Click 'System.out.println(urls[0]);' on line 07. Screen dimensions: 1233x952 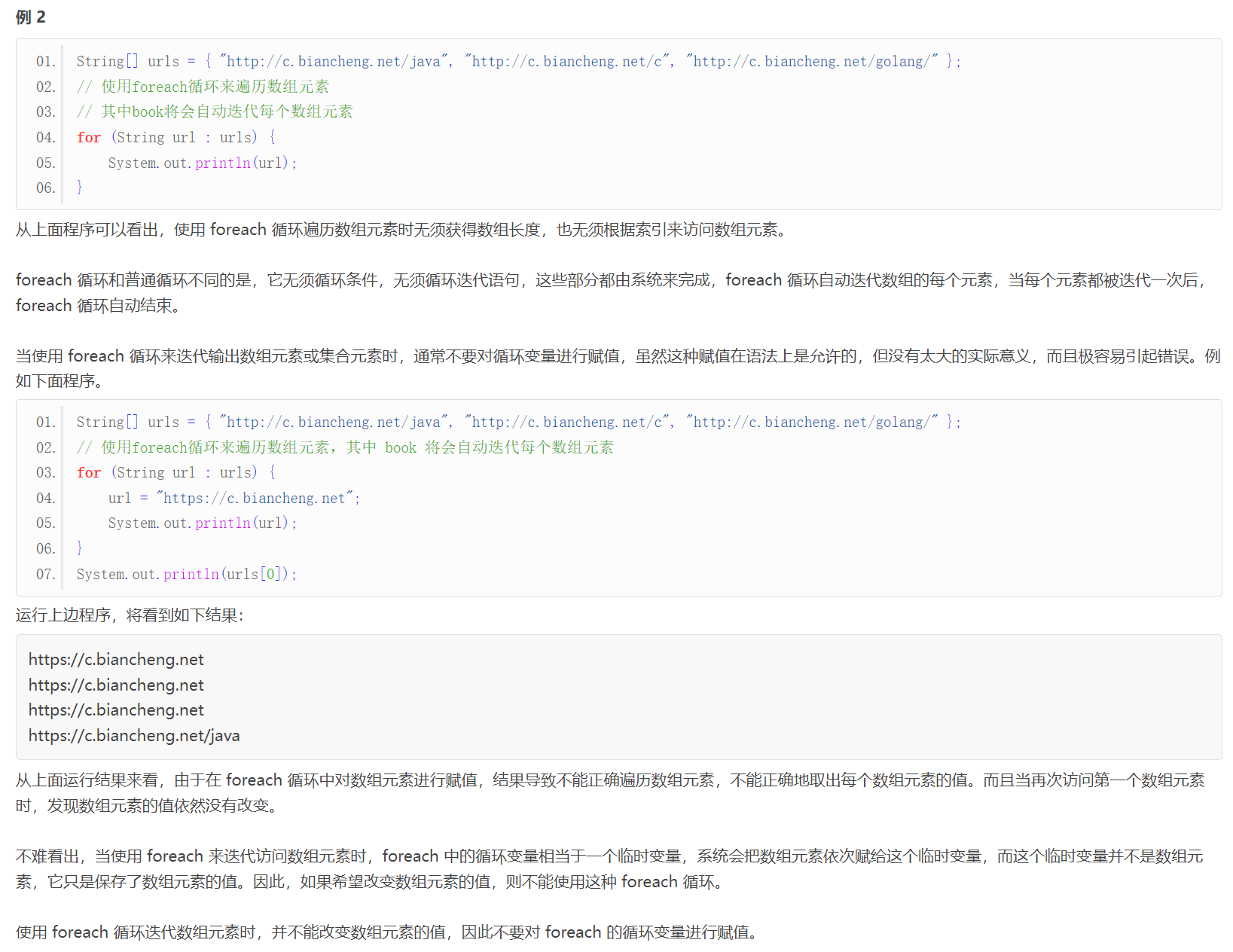click(187, 574)
